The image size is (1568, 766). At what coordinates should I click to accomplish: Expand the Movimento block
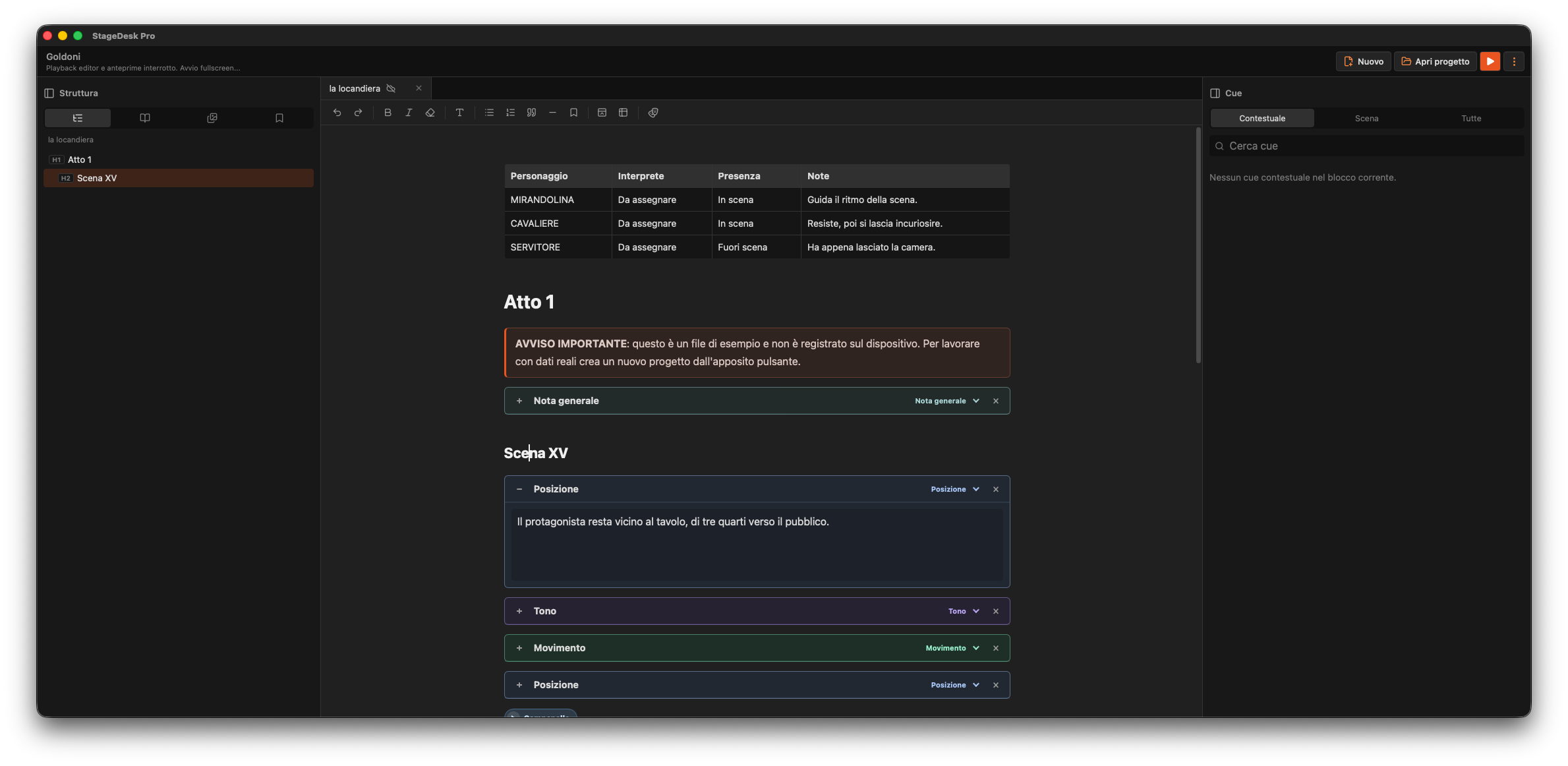point(519,648)
